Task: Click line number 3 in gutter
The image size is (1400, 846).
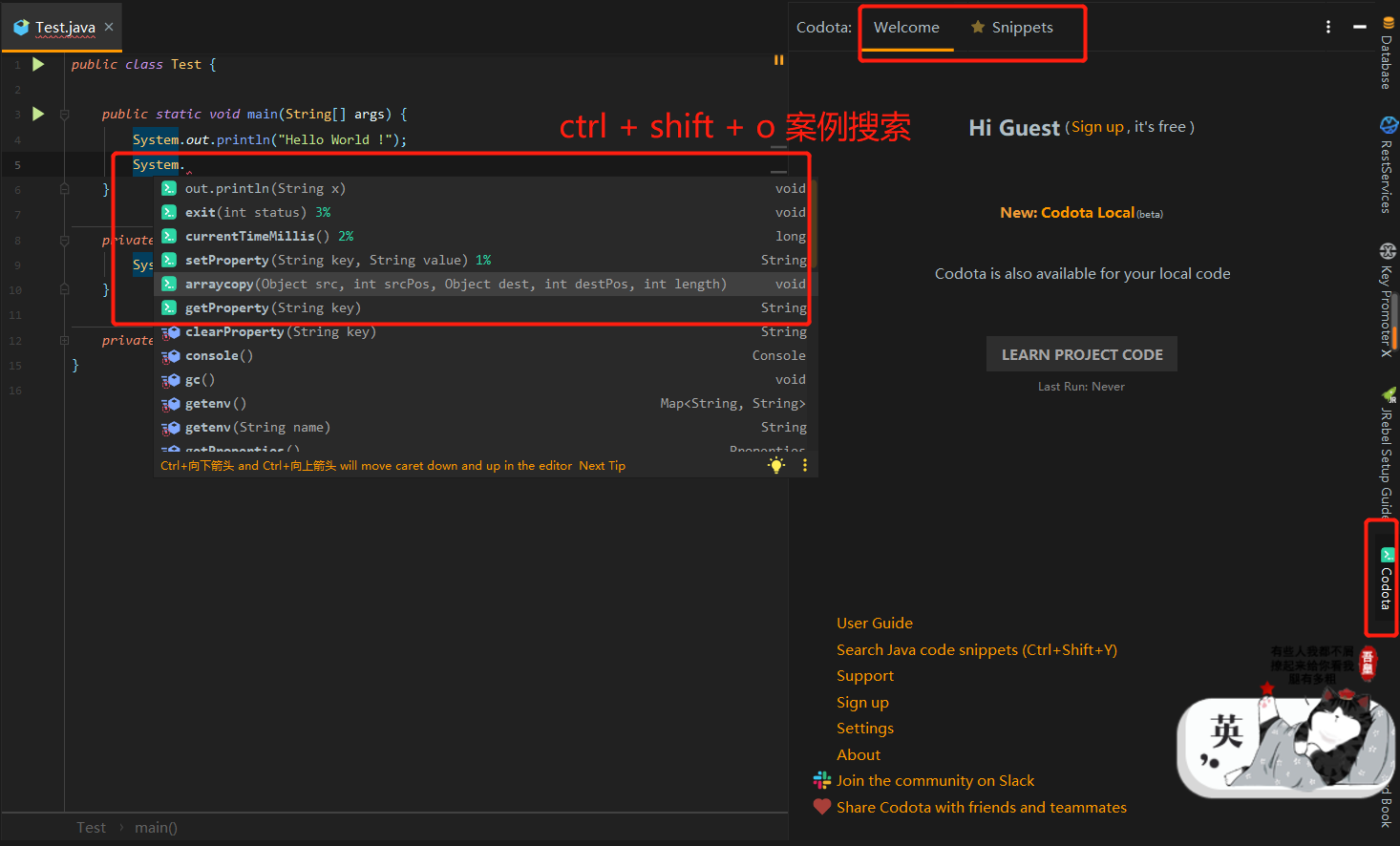Action: tap(17, 115)
